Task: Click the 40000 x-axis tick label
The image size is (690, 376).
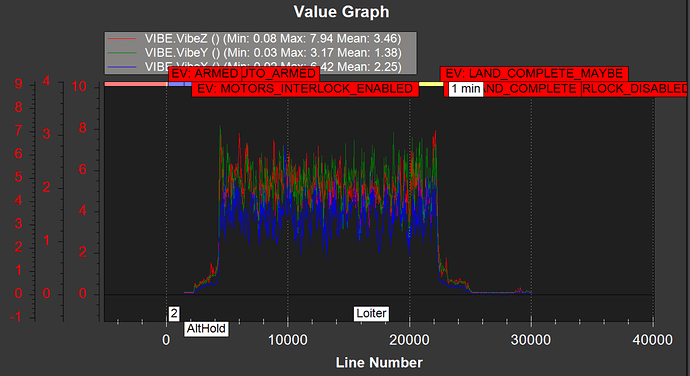Action: tap(653, 340)
